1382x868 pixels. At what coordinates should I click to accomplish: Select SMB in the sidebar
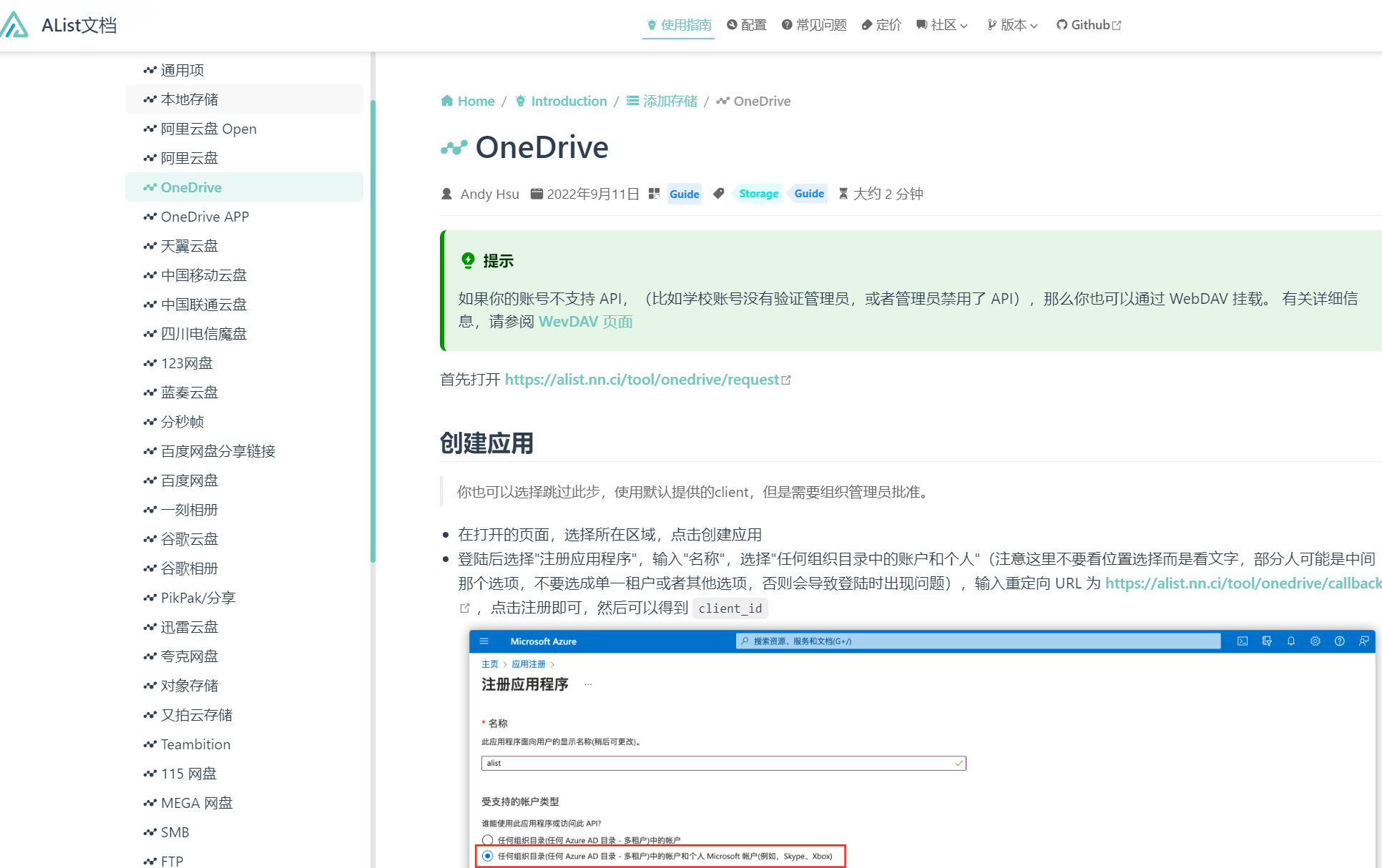click(x=244, y=832)
